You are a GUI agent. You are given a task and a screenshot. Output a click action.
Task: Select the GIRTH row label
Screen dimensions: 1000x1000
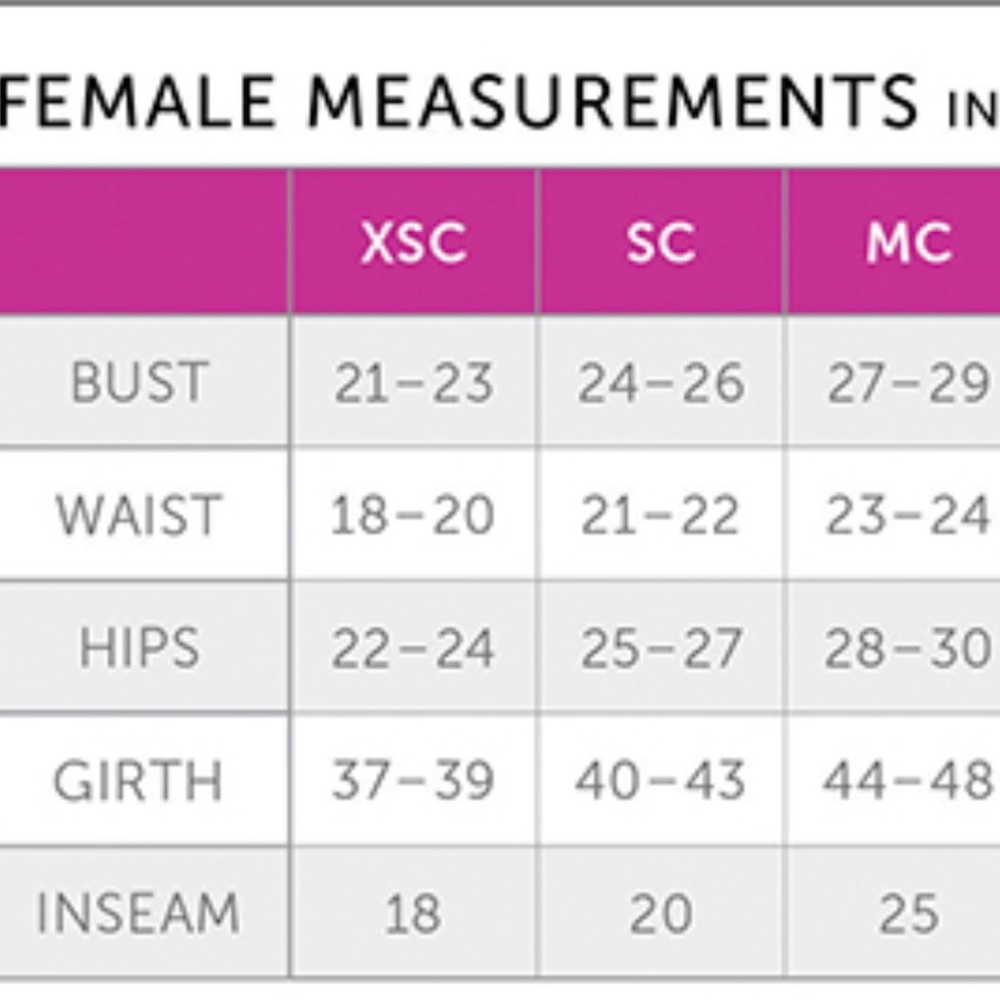pyautogui.click(x=138, y=781)
